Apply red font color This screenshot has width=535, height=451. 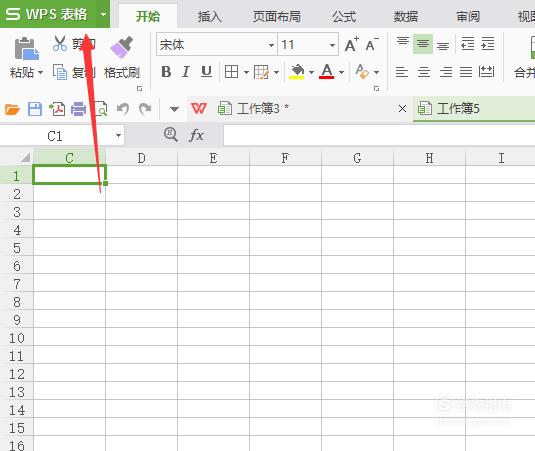point(327,72)
